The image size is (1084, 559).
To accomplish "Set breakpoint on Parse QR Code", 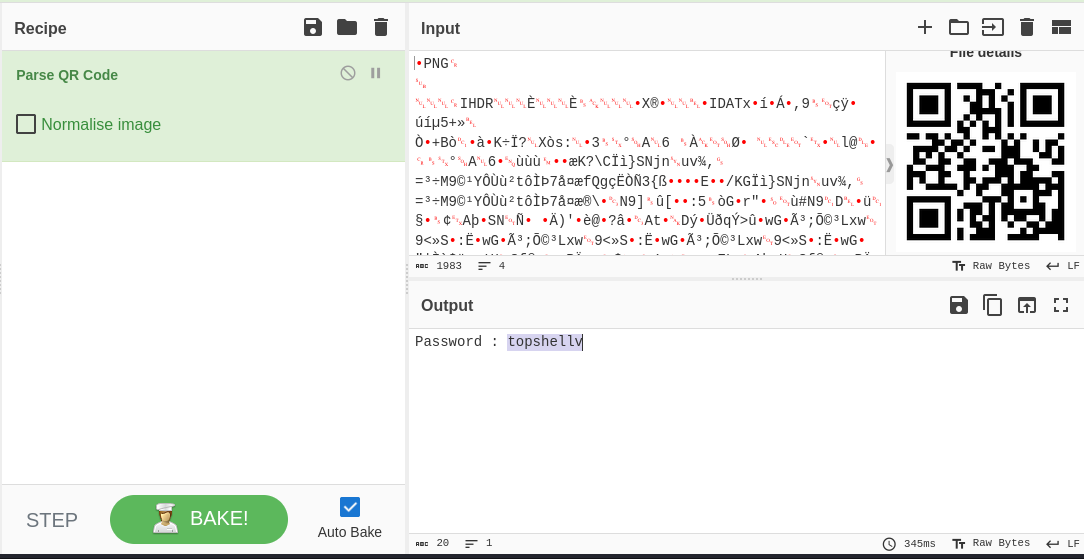I will point(376,73).
